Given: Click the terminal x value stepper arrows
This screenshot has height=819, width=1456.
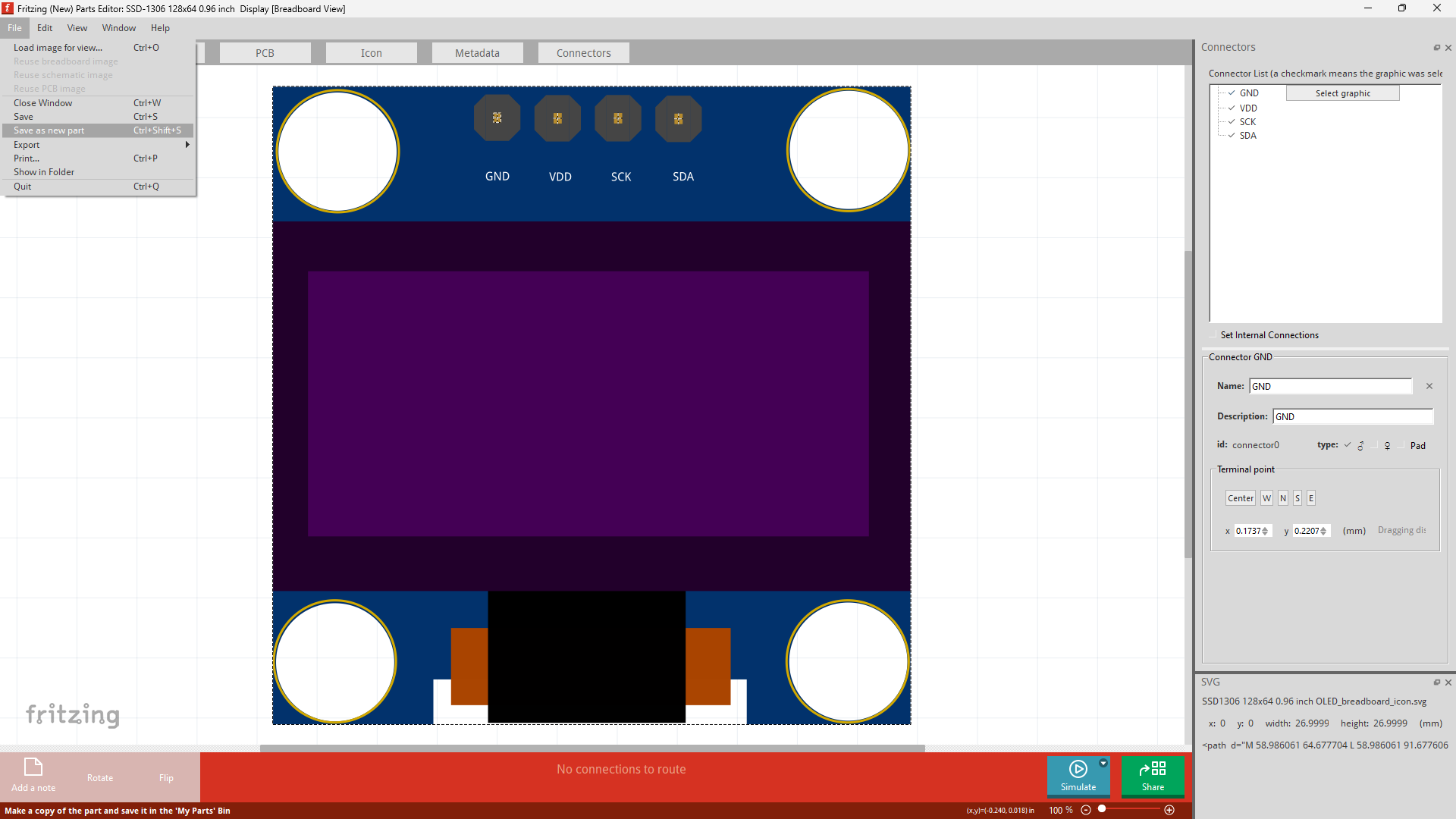Looking at the screenshot, I should (x=1265, y=531).
